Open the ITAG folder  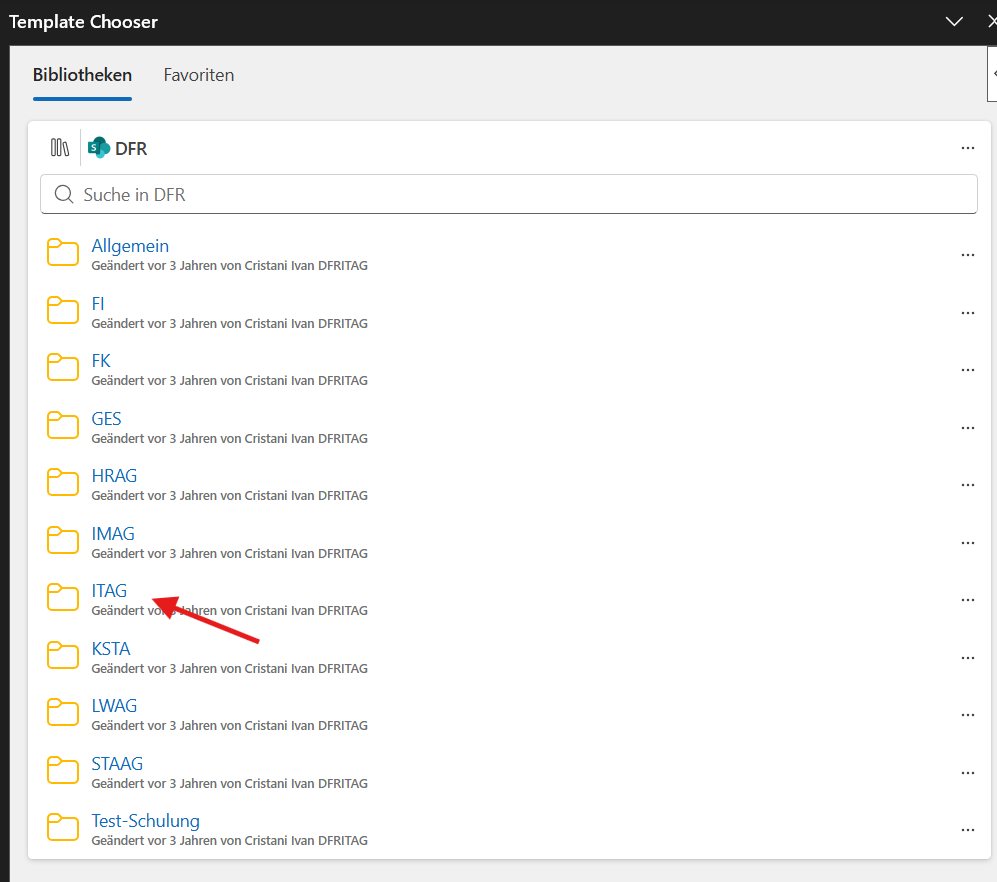(109, 591)
